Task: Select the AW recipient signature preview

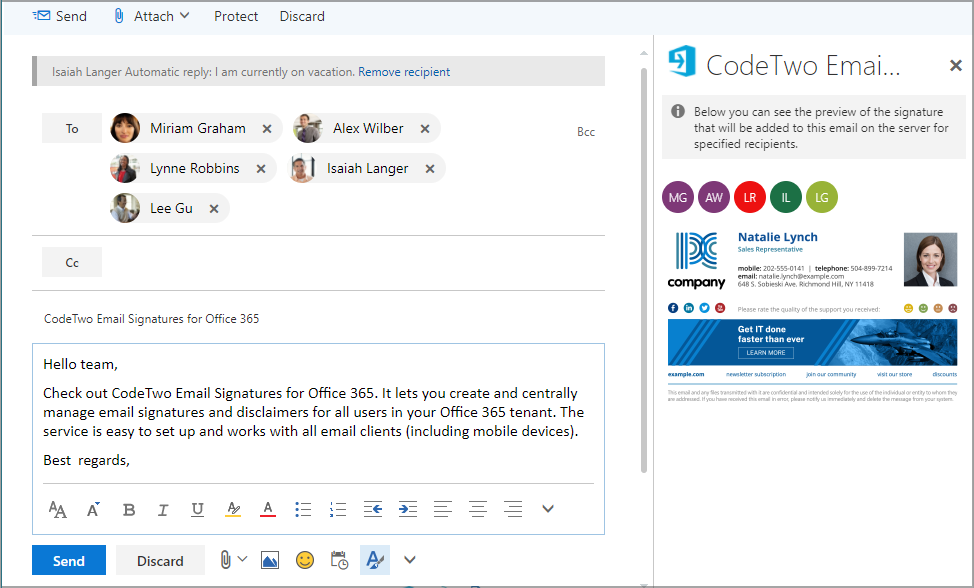Action: coord(714,197)
